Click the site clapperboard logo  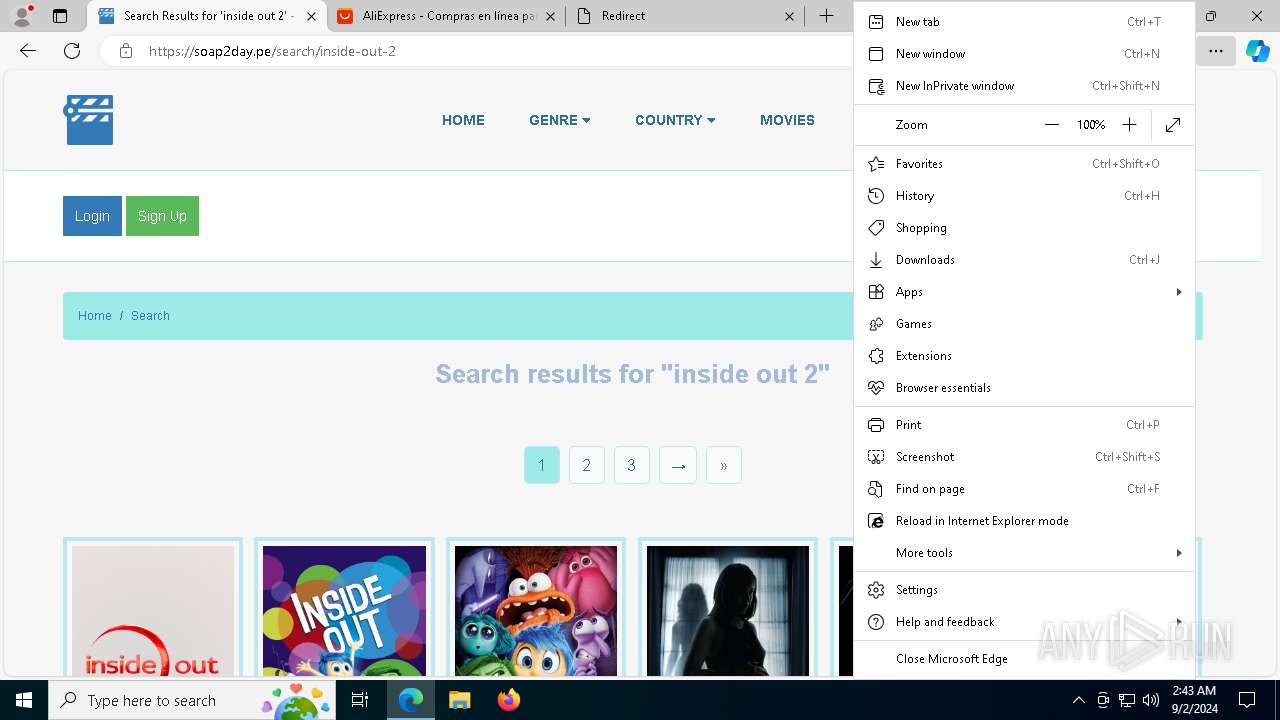click(89, 120)
